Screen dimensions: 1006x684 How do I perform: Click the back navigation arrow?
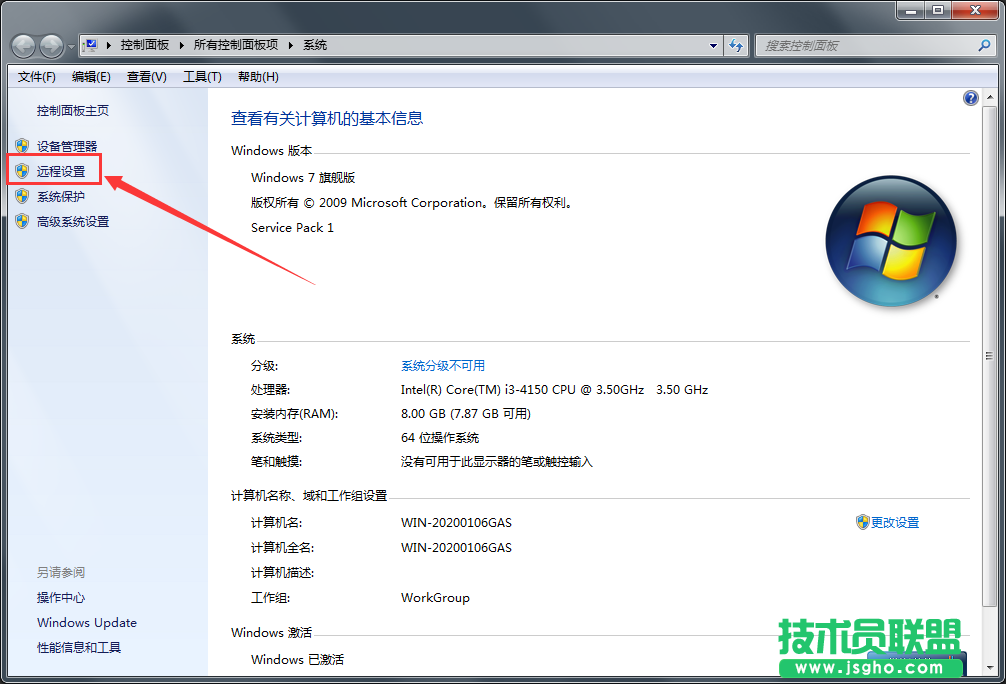[22, 45]
